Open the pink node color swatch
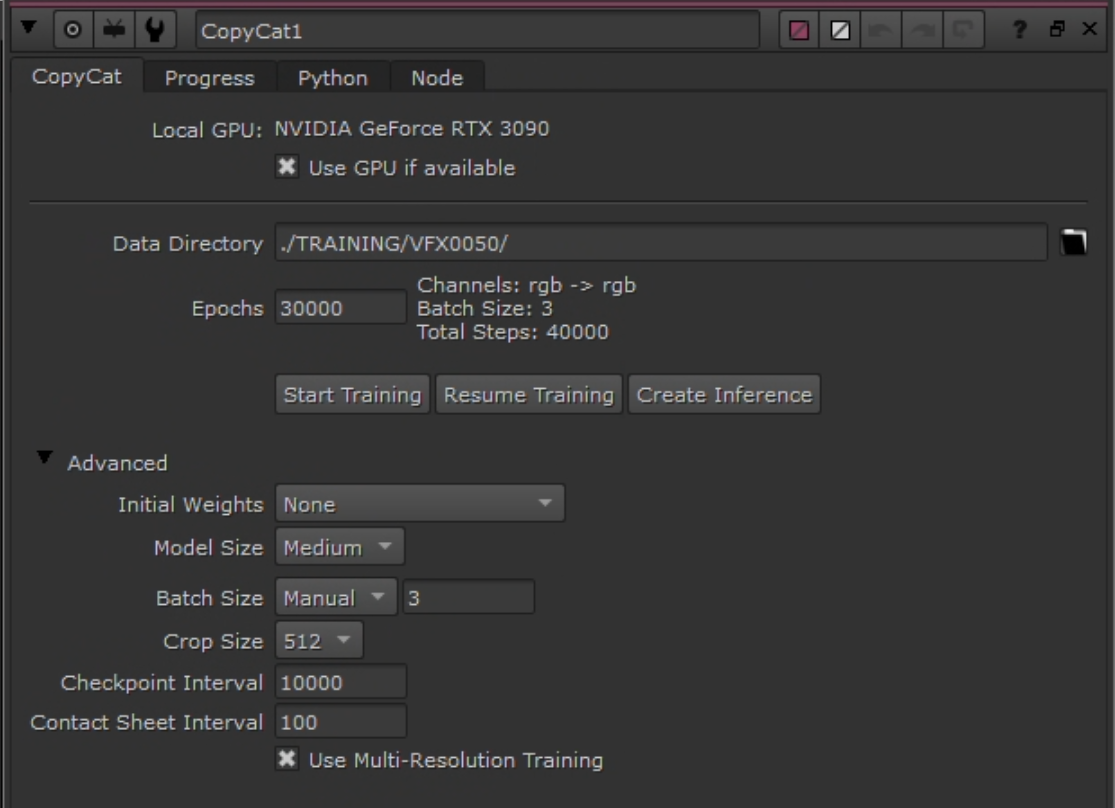The image size is (1115, 808). click(x=800, y=31)
